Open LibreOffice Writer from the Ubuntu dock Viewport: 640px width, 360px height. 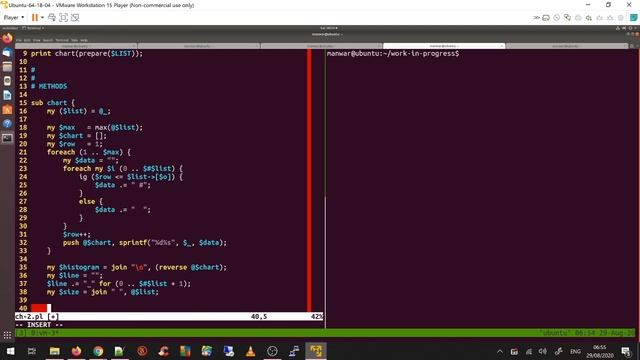click(x=7, y=95)
